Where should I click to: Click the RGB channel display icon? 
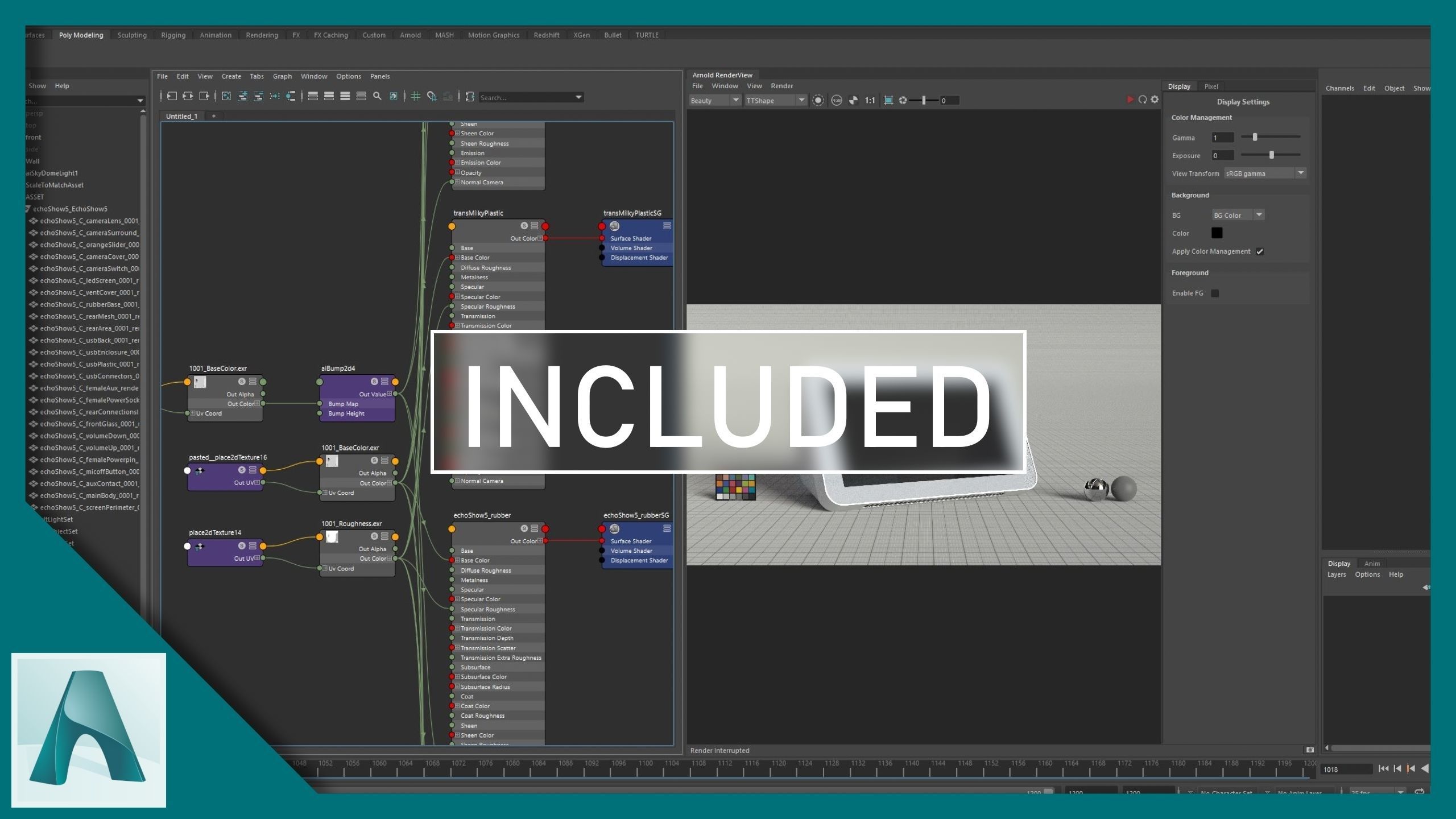tap(836, 101)
